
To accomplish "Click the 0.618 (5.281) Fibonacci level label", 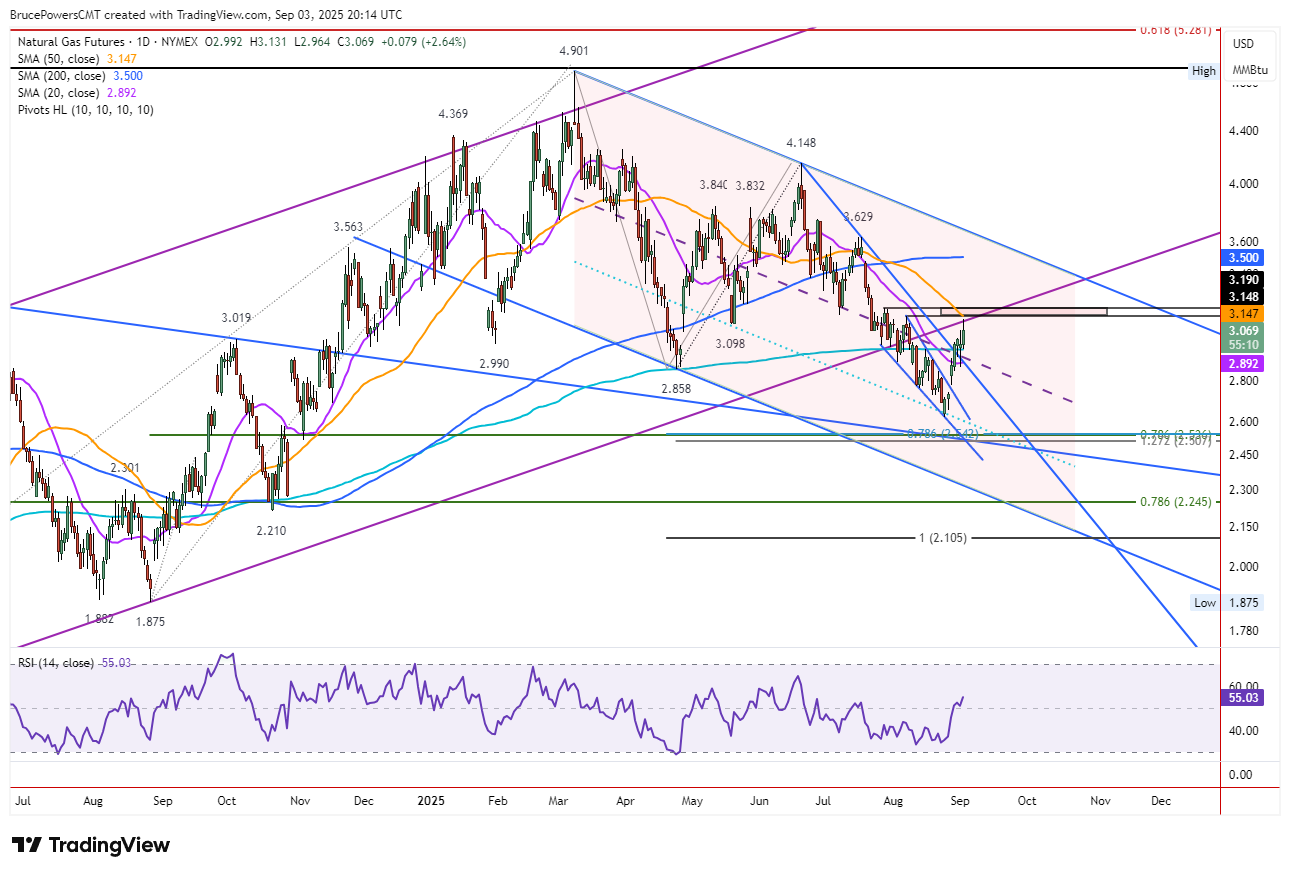I will click(x=1177, y=30).
